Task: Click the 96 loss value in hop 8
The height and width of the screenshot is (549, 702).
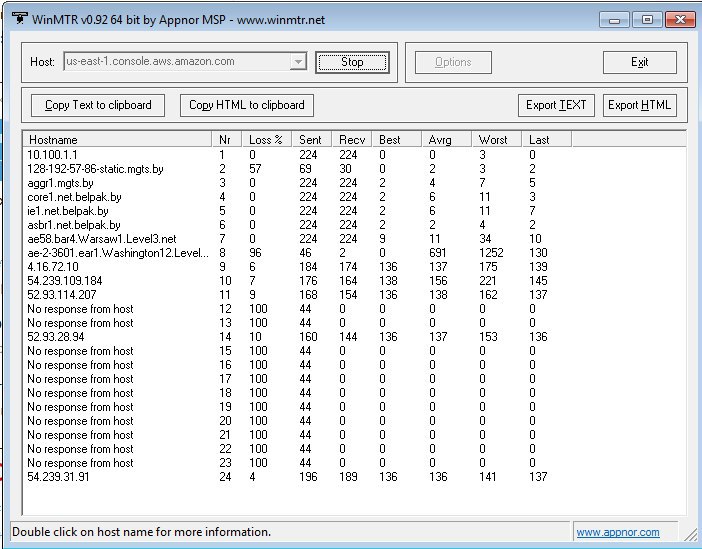Action: [255, 253]
